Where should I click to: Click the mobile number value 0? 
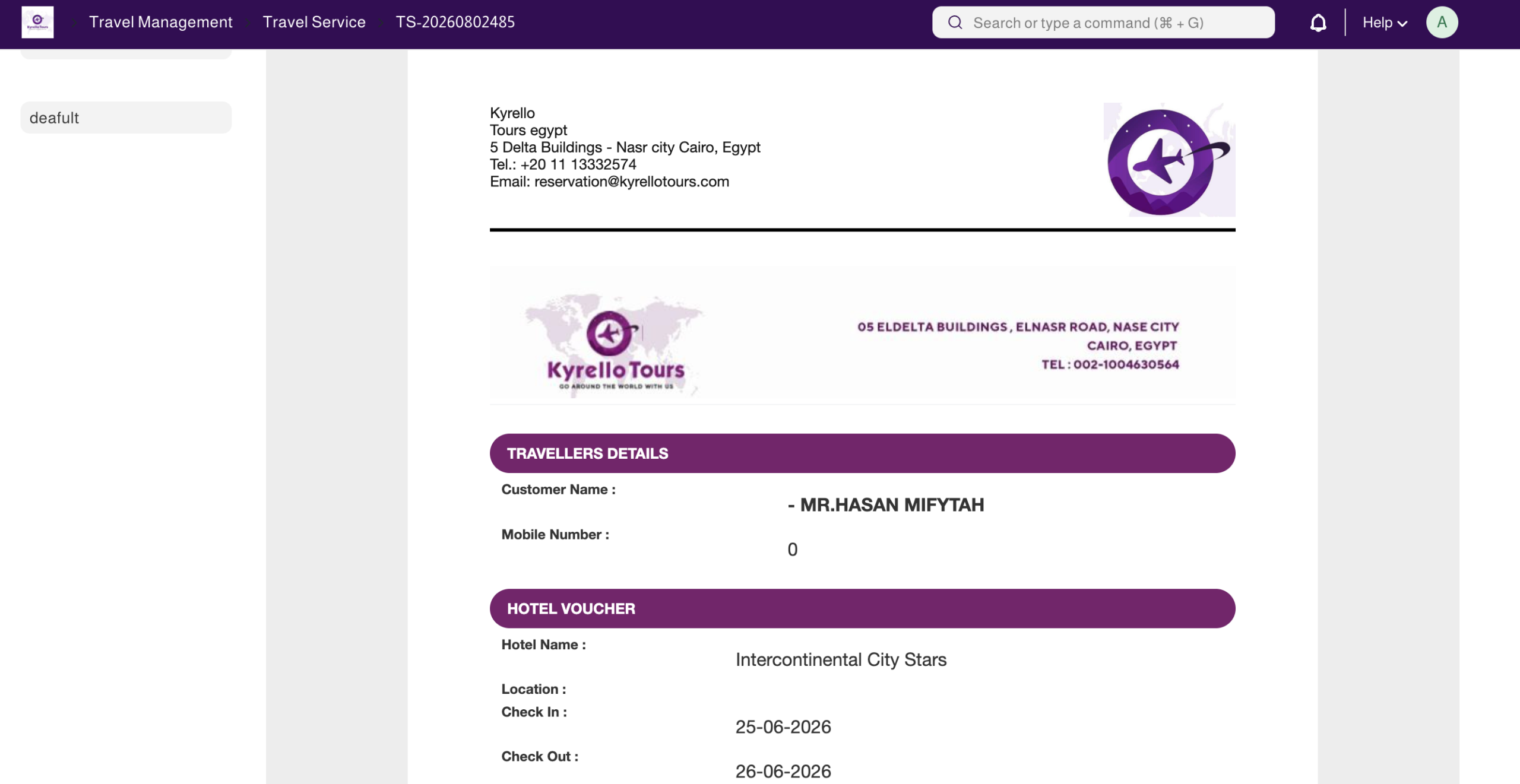792,550
